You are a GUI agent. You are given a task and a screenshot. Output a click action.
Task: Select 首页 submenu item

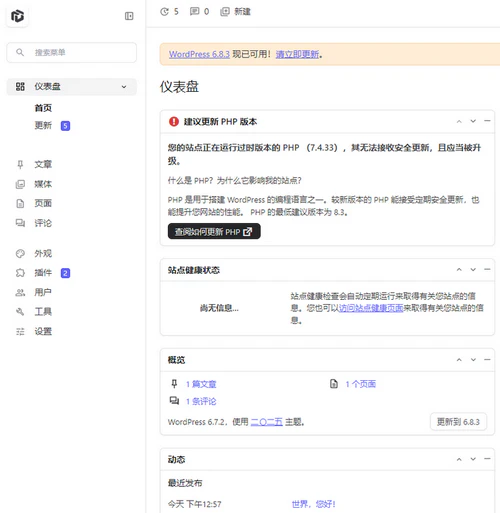click(43, 108)
